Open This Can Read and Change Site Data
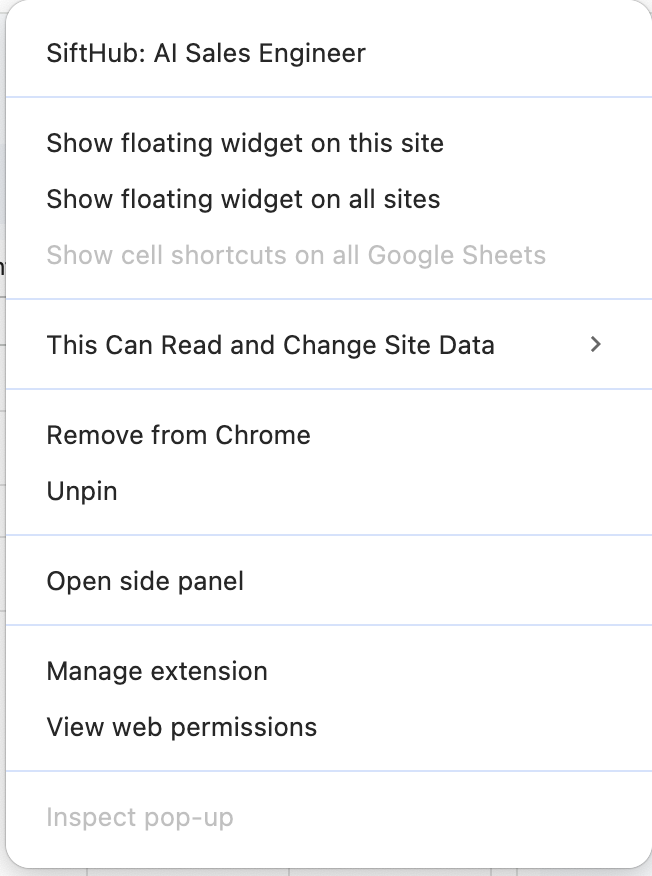 click(x=270, y=345)
